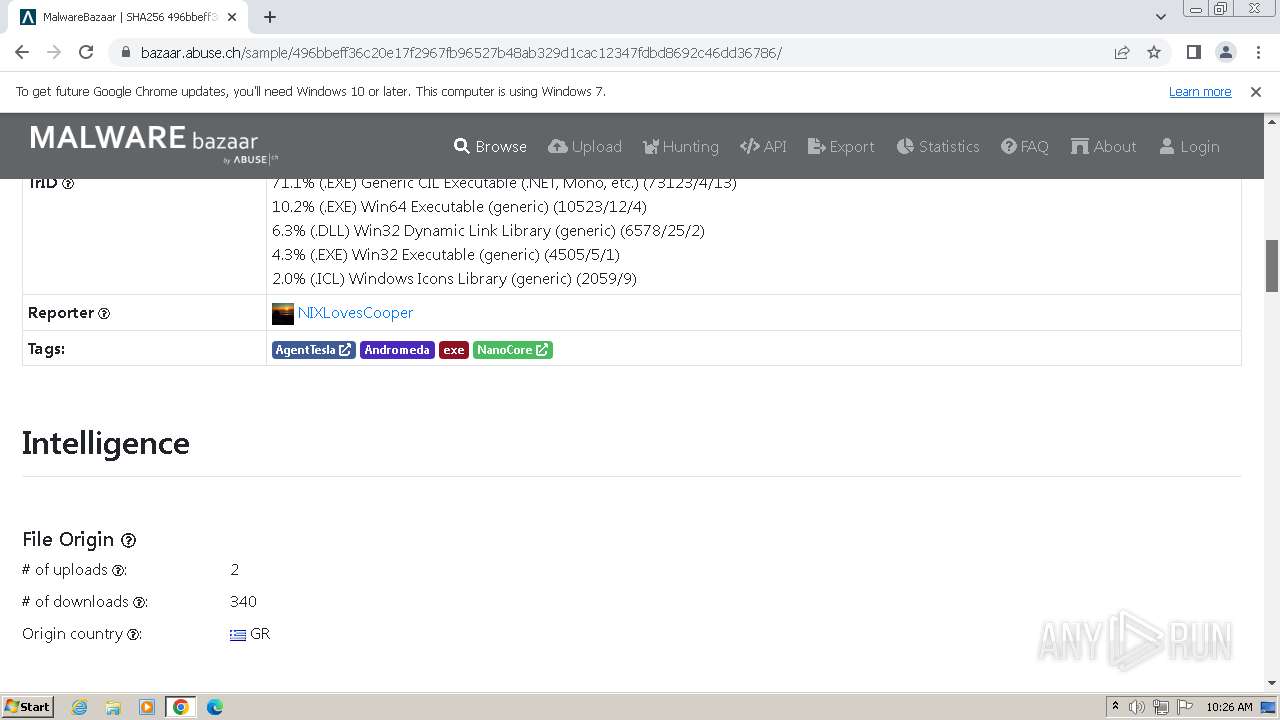This screenshot has width=1280, height=720.
Task: Click the TrID line for Windows Icons Library
Action: (x=454, y=279)
